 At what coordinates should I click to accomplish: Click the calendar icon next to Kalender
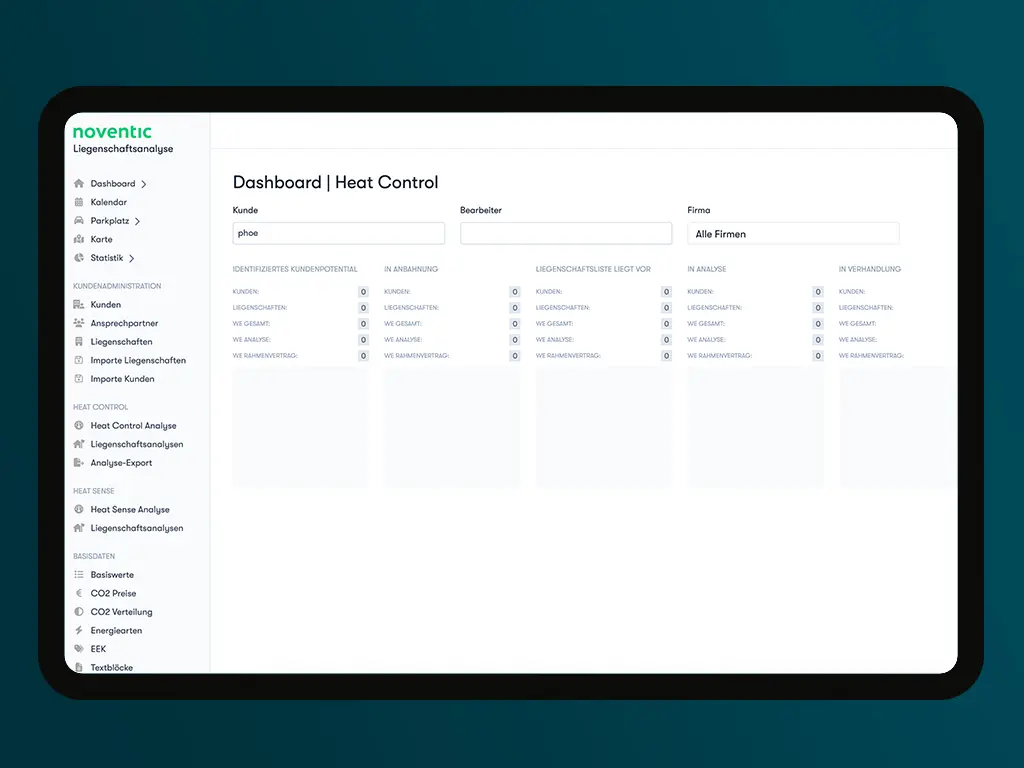(x=79, y=202)
